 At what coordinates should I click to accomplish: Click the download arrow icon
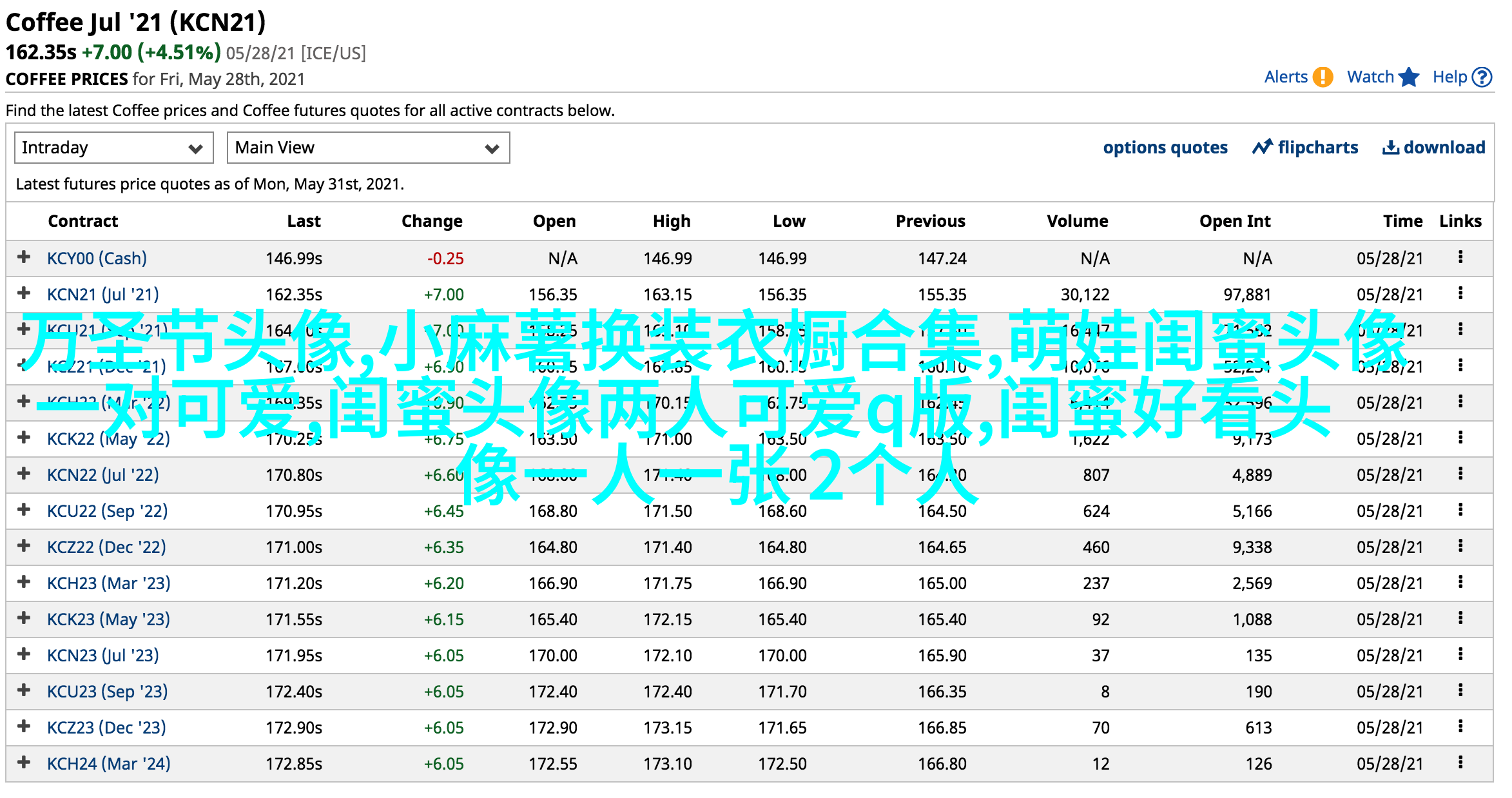[1390, 148]
